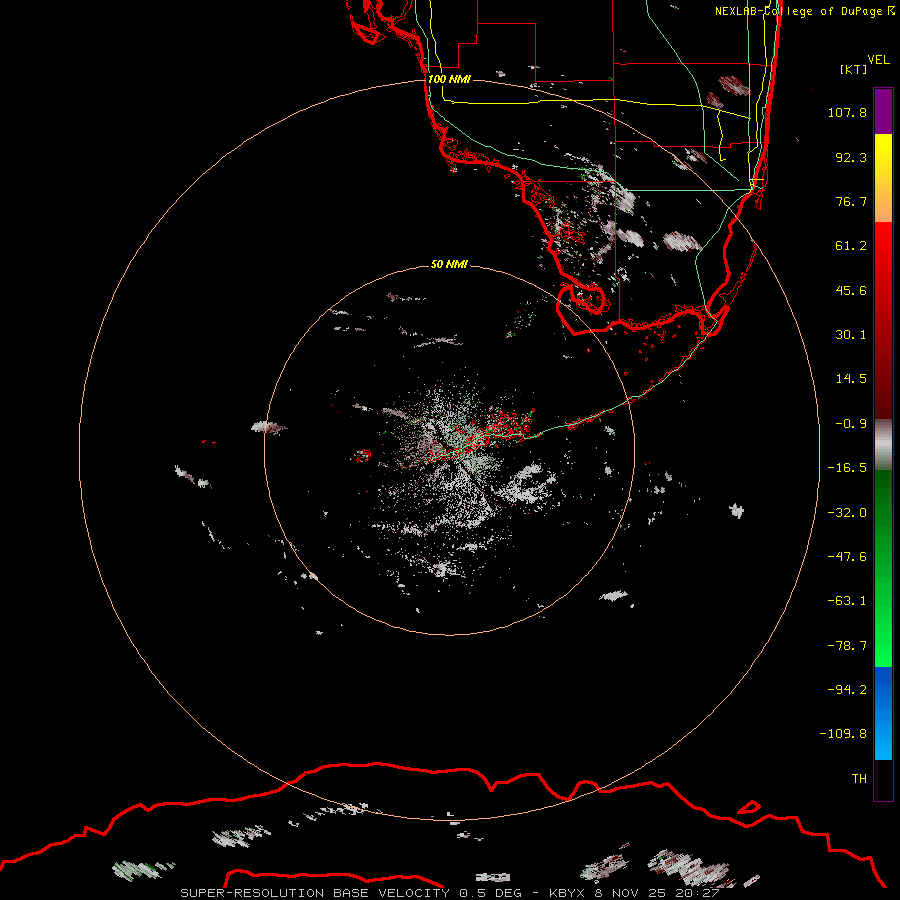Select the 45.6 scale value
The width and height of the screenshot is (900, 900).
point(851,290)
